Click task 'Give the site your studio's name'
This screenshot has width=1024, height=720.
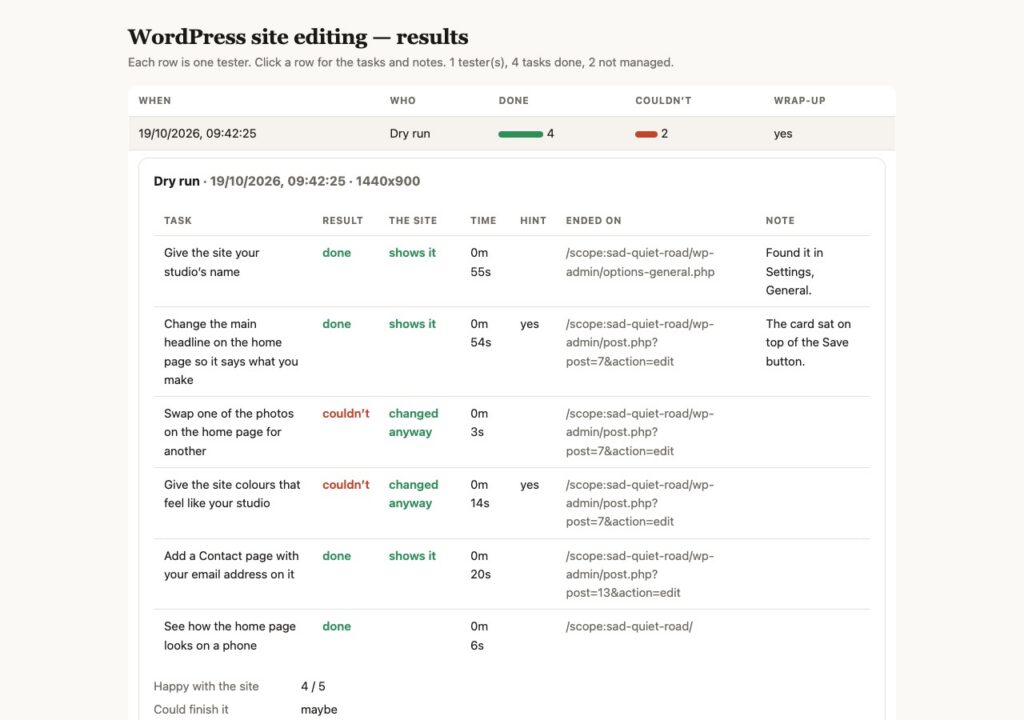(212, 262)
